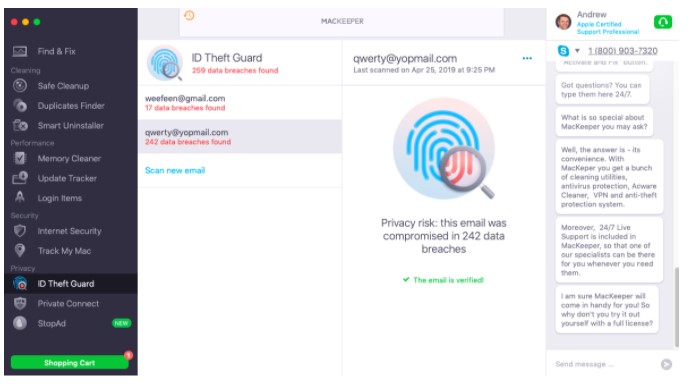Open the Update Tracker tool
Viewport: 690px width, 384px height.
coord(67,178)
